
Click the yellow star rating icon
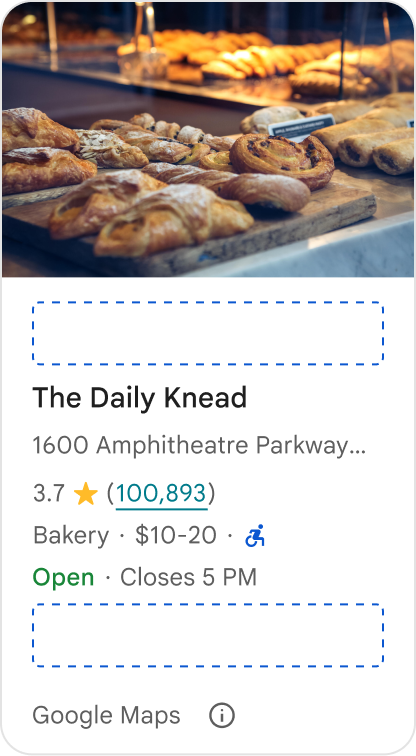click(86, 494)
